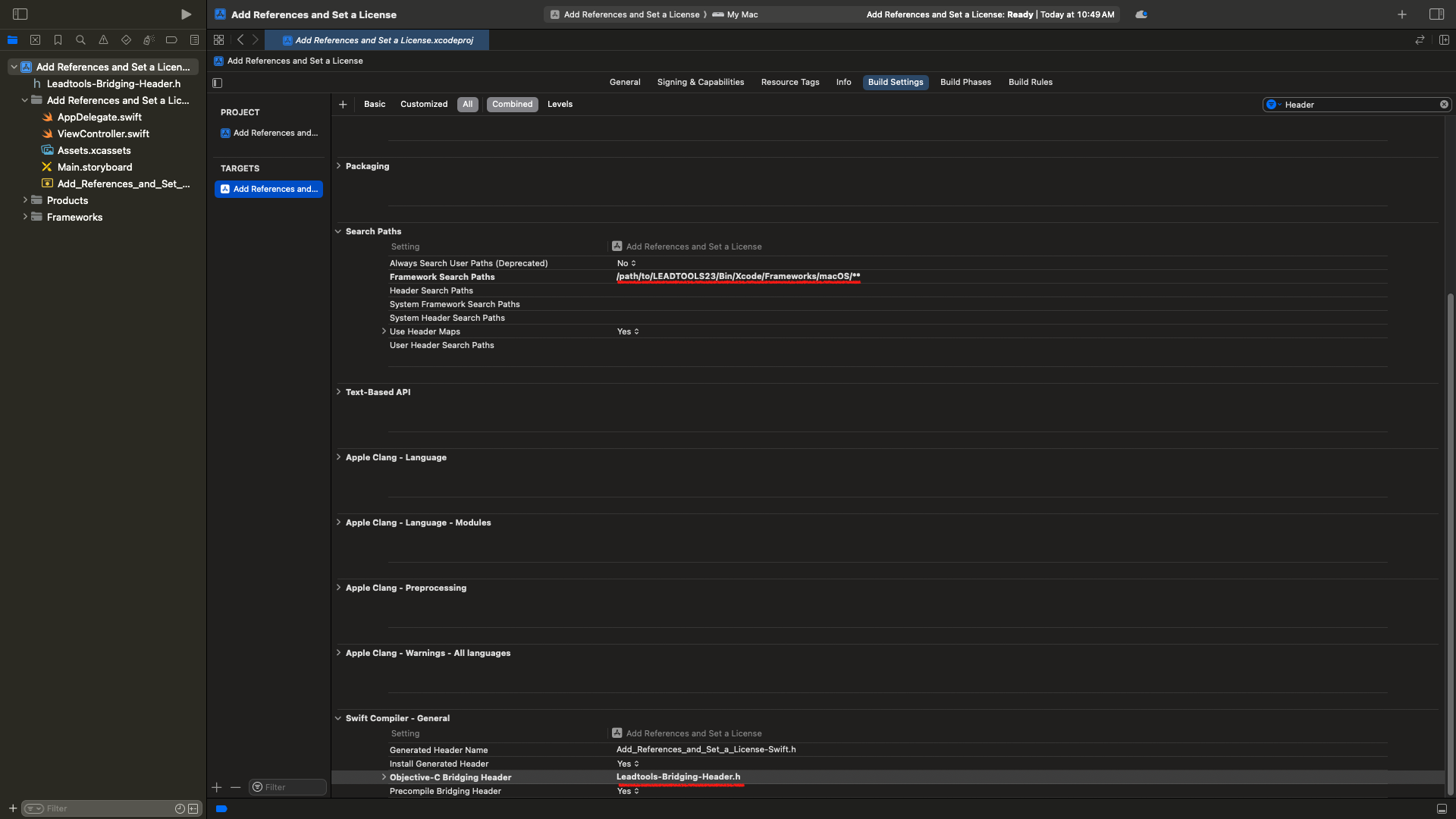
Task: Add an editor on the right icon
Action: coord(1444,40)
